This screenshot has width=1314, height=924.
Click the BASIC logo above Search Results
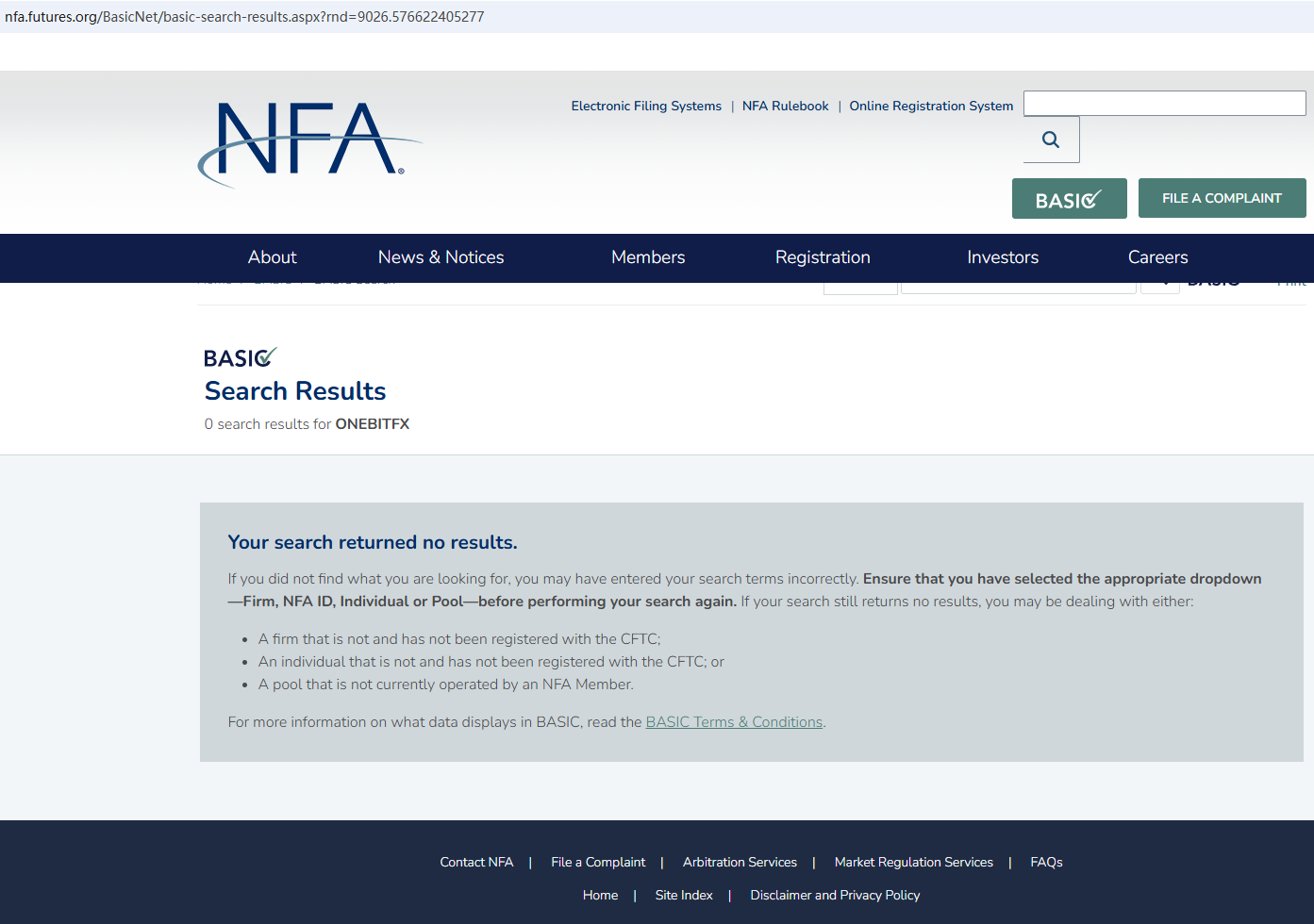point(240,357)
